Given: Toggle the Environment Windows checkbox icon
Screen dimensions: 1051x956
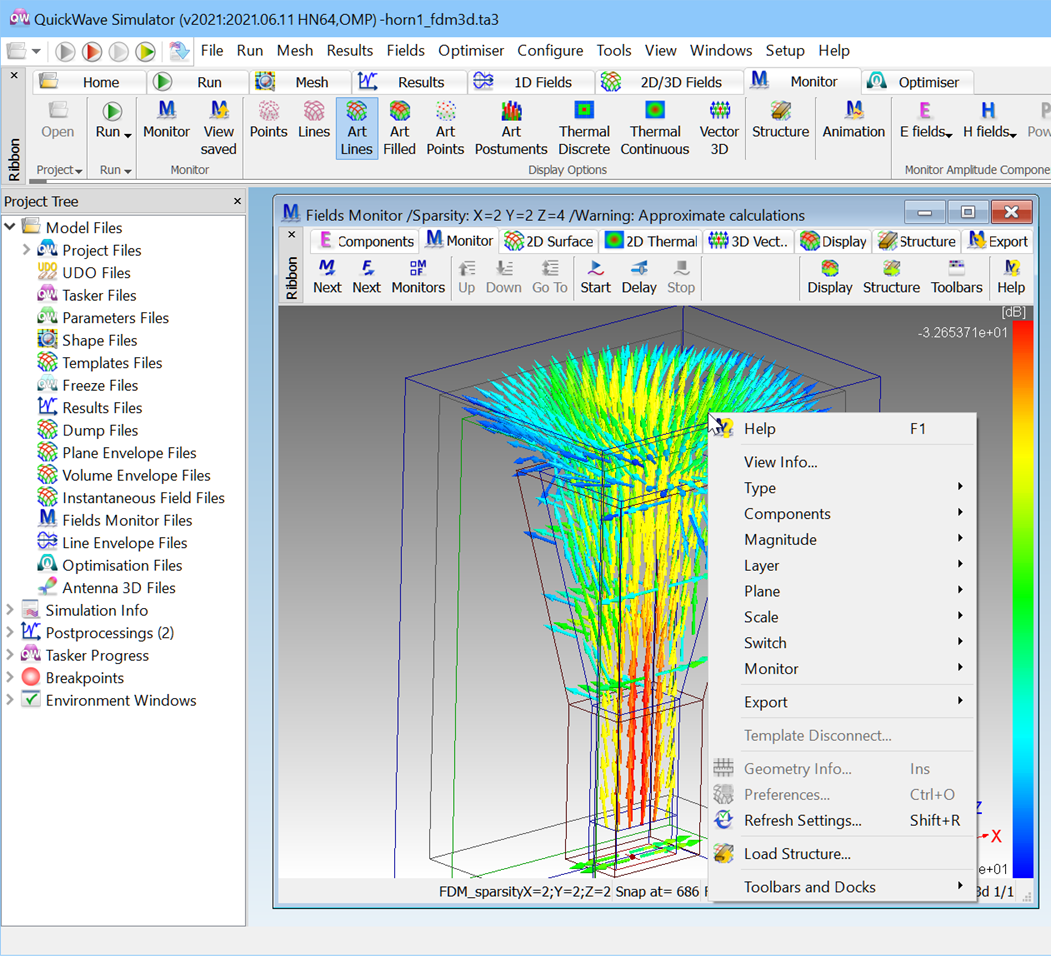Looking at the screenshot, I should (x=31, y=699).
